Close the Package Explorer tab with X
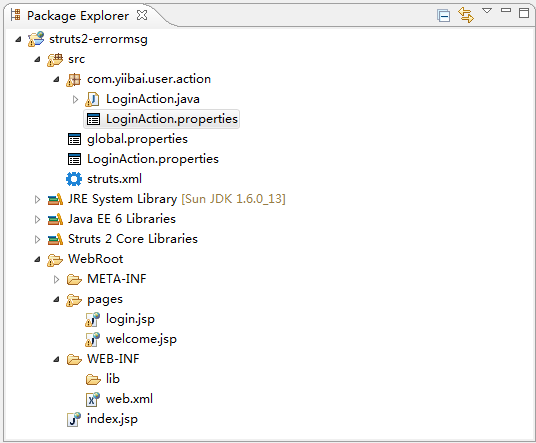 [142, 15]
